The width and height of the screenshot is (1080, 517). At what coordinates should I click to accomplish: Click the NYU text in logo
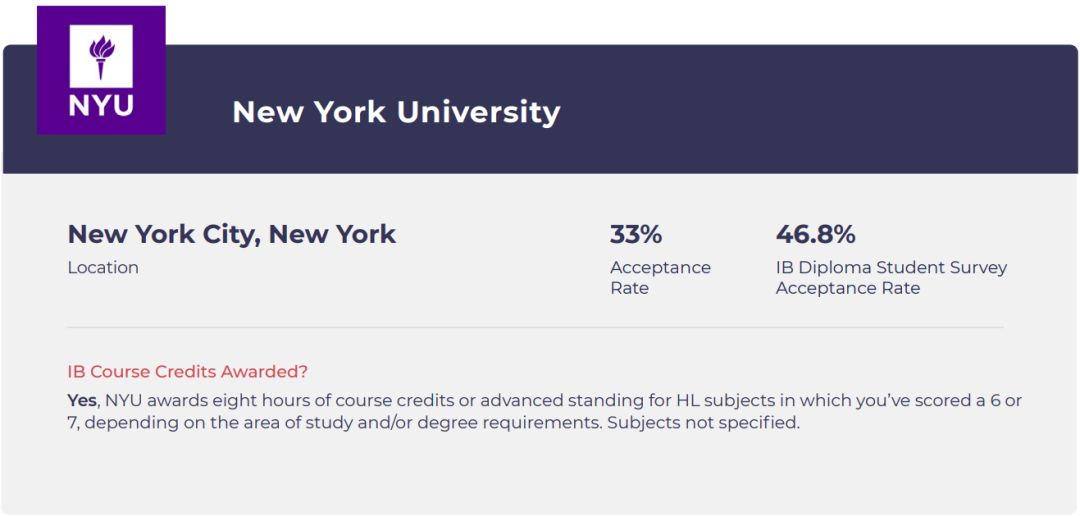101,106
